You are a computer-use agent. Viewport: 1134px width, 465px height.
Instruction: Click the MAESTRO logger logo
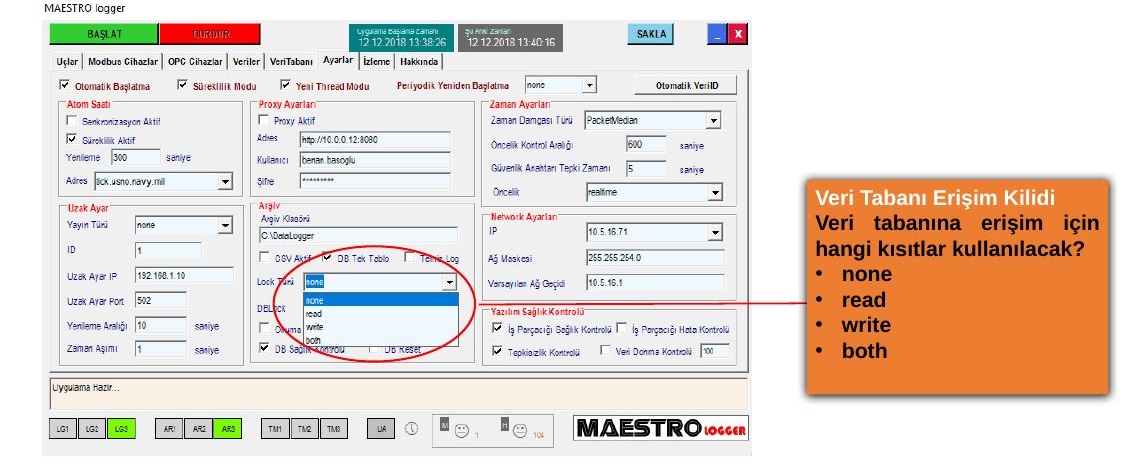[x=661, y=428]
